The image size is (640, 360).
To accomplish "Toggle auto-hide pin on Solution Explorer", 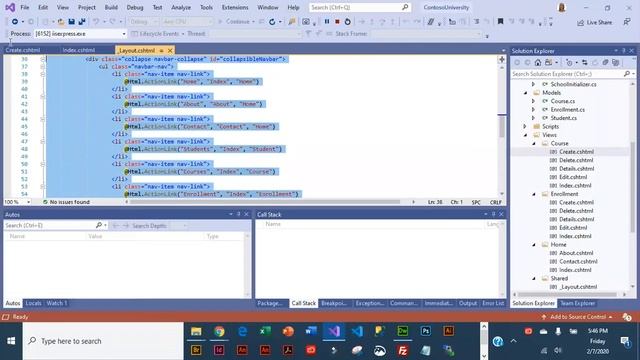I will pos(624,51).
